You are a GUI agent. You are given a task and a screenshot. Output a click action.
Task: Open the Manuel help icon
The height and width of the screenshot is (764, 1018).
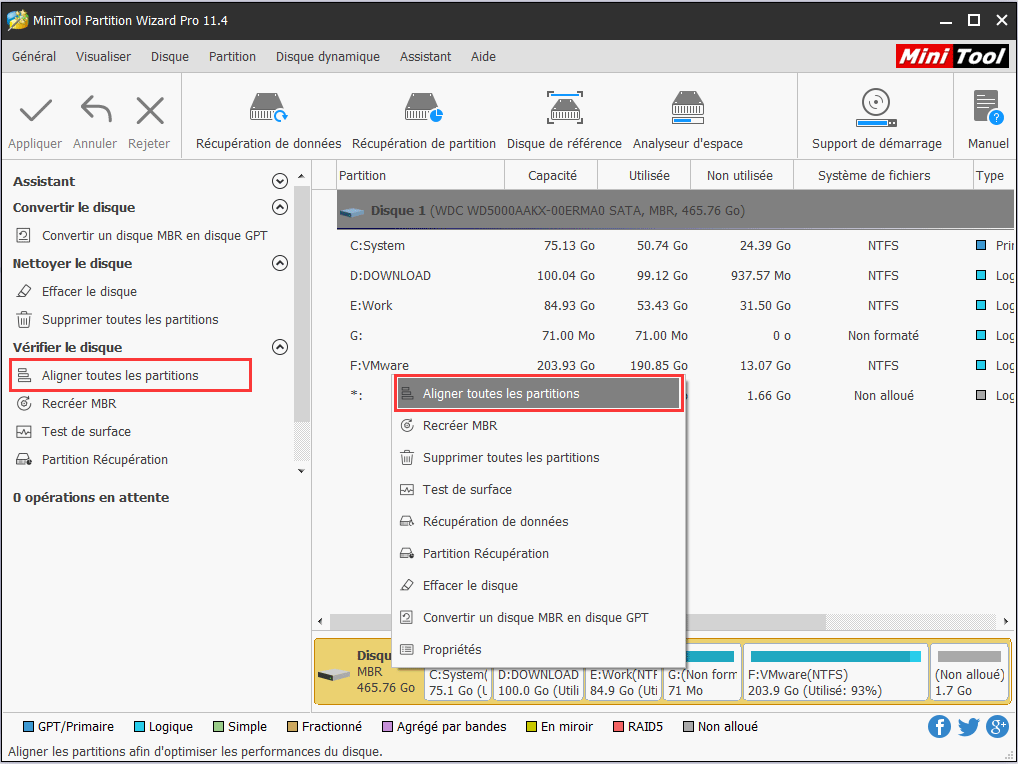[x=988, y=108]
